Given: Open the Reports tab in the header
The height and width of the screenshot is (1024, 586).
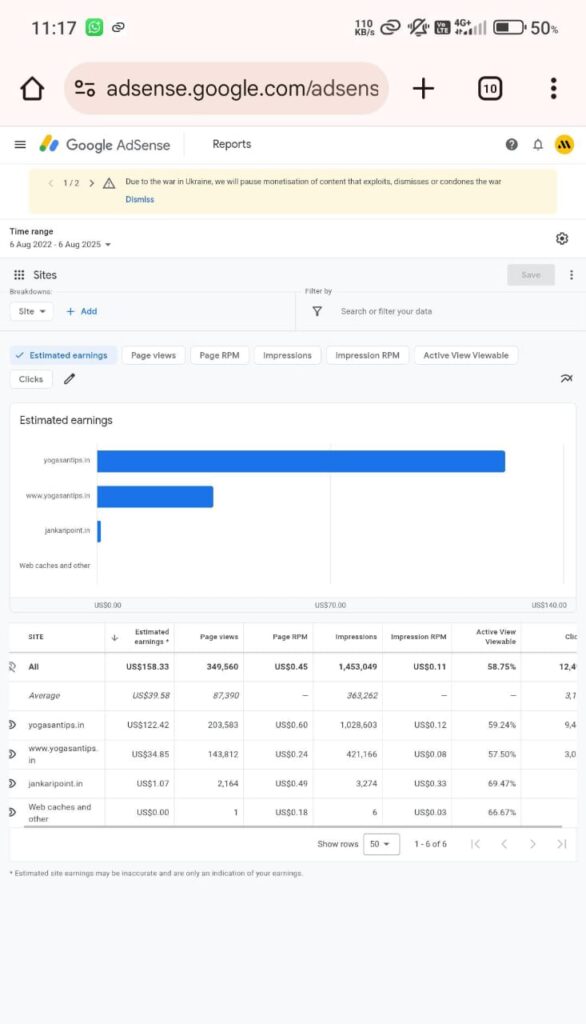Looking at the screenshot, I should [231, 144].
